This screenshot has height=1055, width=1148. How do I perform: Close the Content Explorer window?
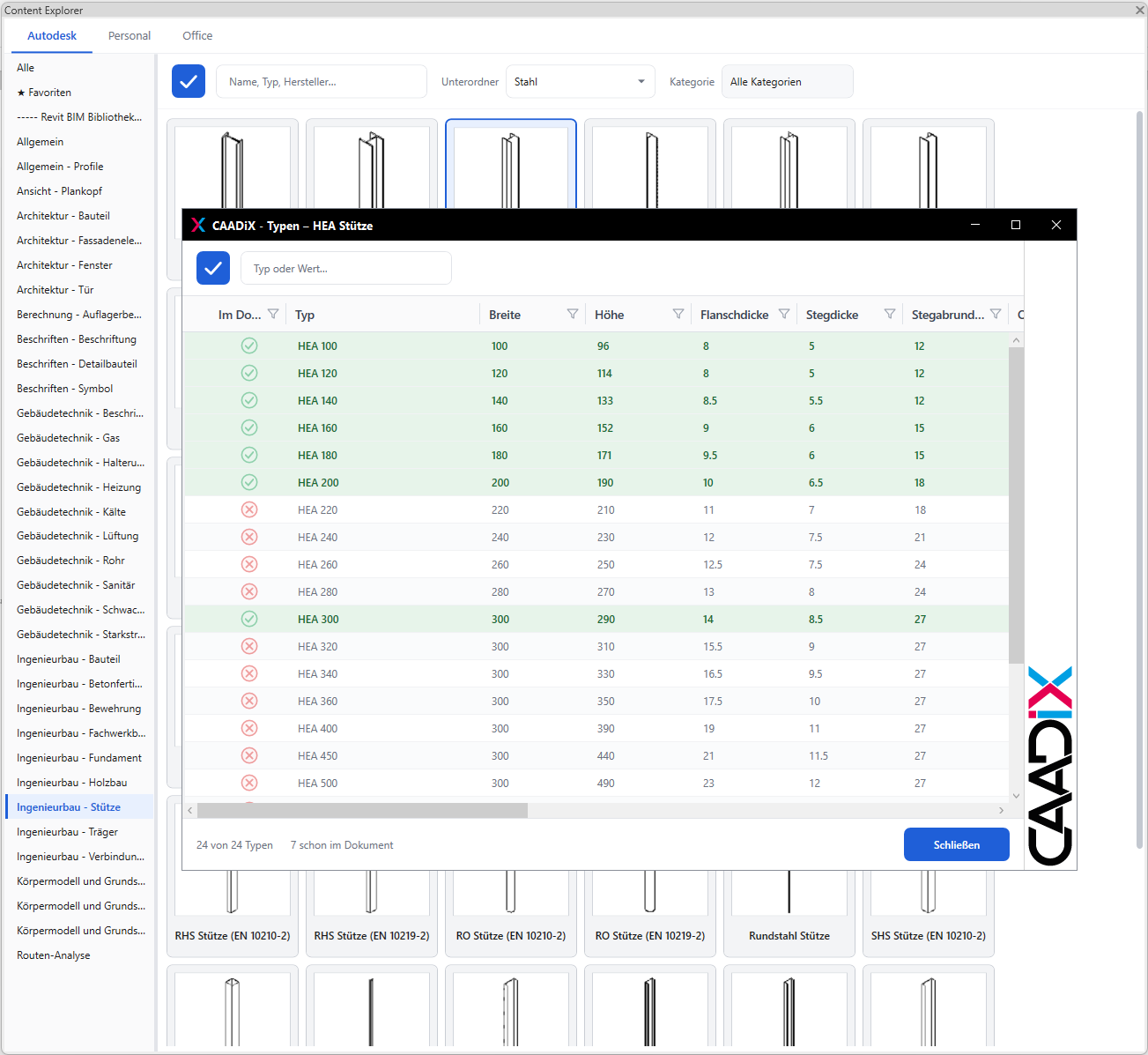[1139, 10]
